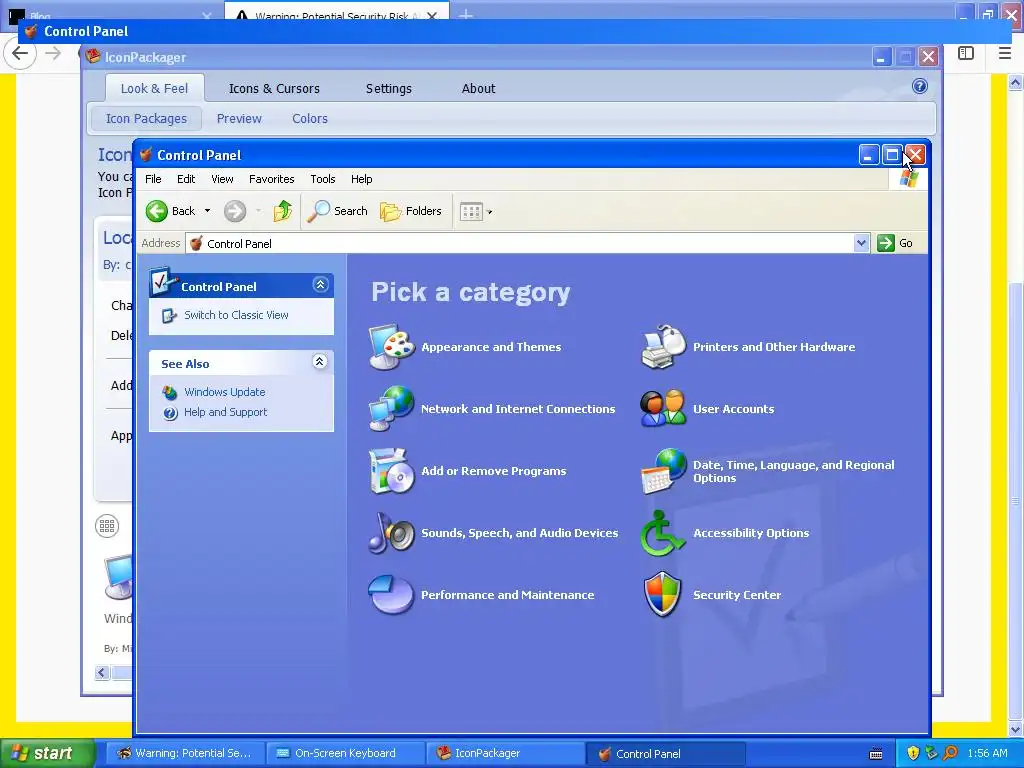The height and width of the screenshot is (768, 1024).
Task: Expand the Address bar dropdown
Action: (x=861, y=243)
